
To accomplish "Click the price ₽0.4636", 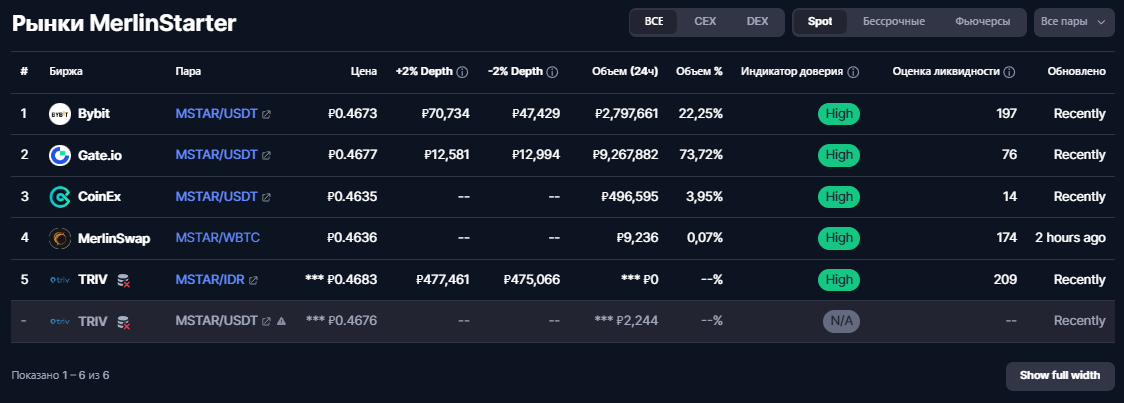I will click(x=352, y=238).
